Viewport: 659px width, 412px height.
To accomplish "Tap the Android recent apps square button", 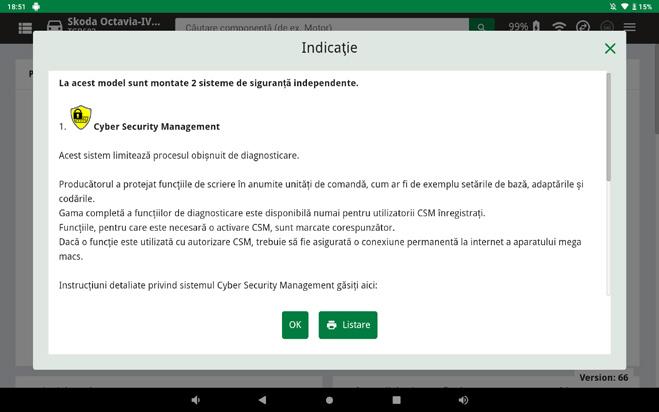I will coord(396,400).
